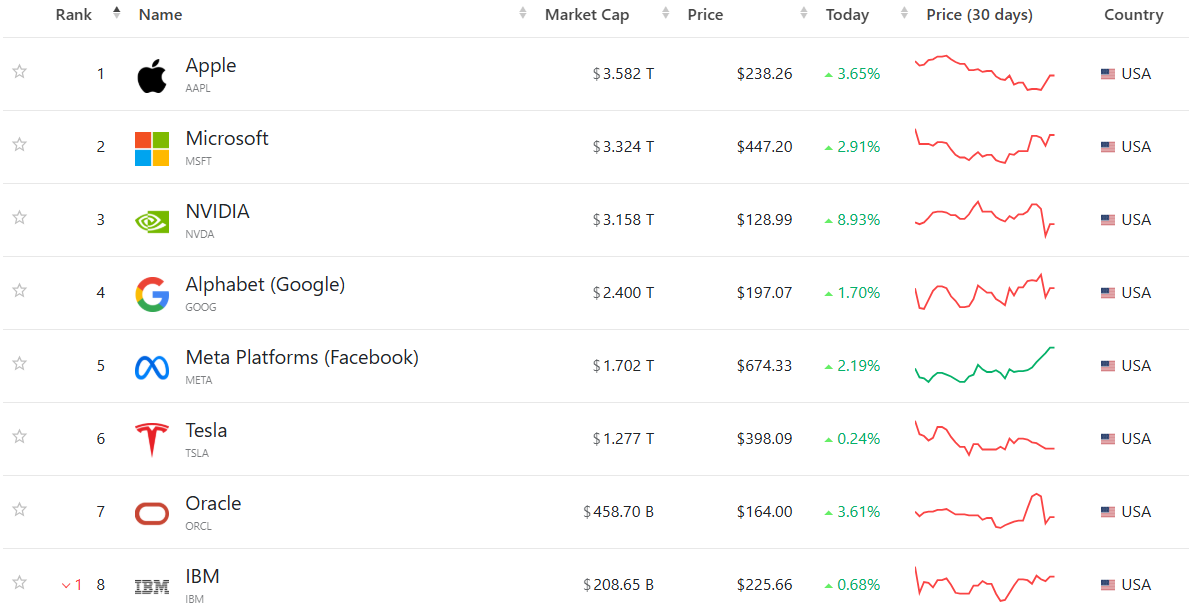Viewport: 1189px width, 610px height.
Task: Click the red Tesla T logo
Action: point(152,440)
